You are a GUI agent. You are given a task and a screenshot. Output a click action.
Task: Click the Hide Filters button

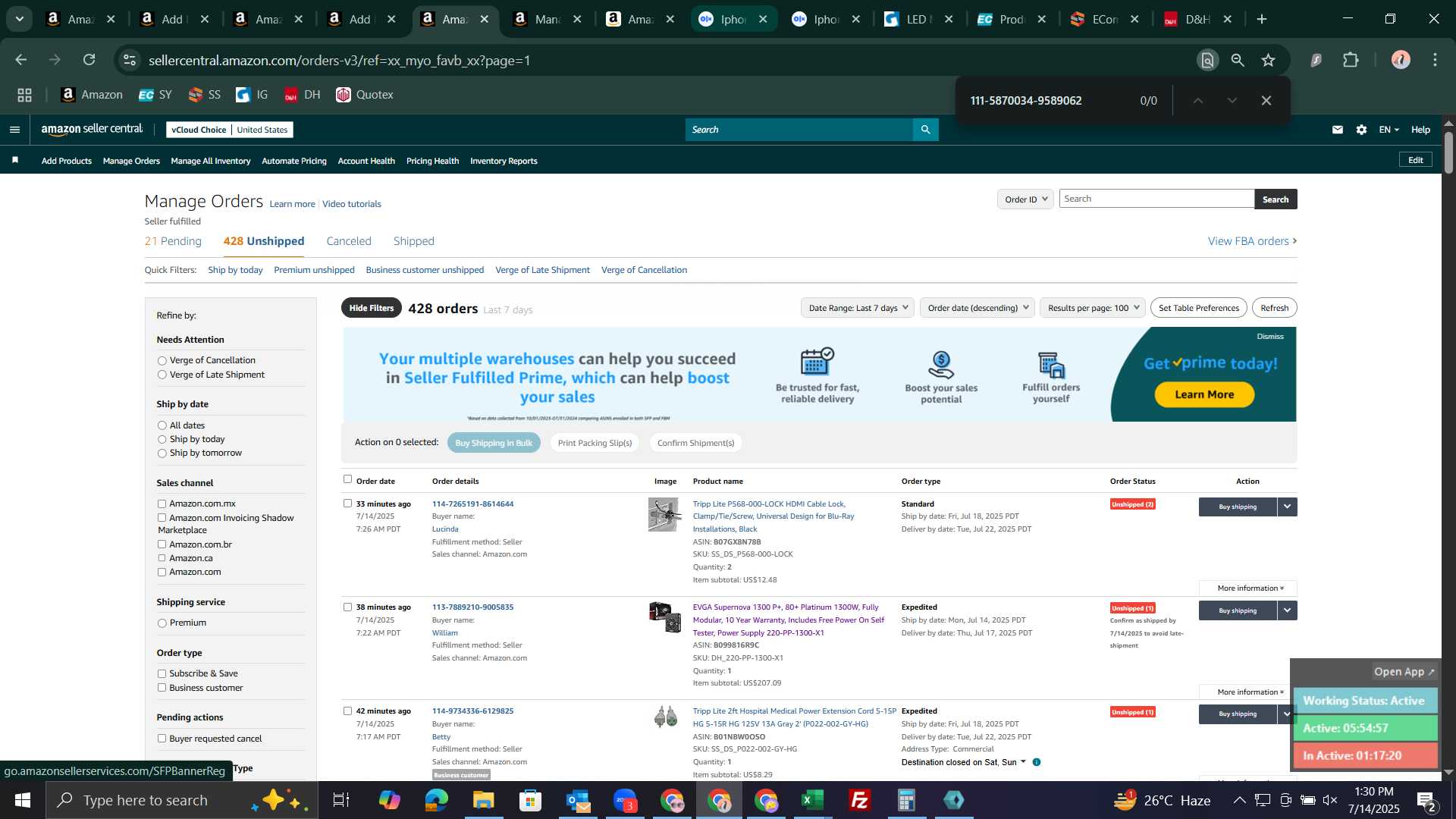click(372, 308)
